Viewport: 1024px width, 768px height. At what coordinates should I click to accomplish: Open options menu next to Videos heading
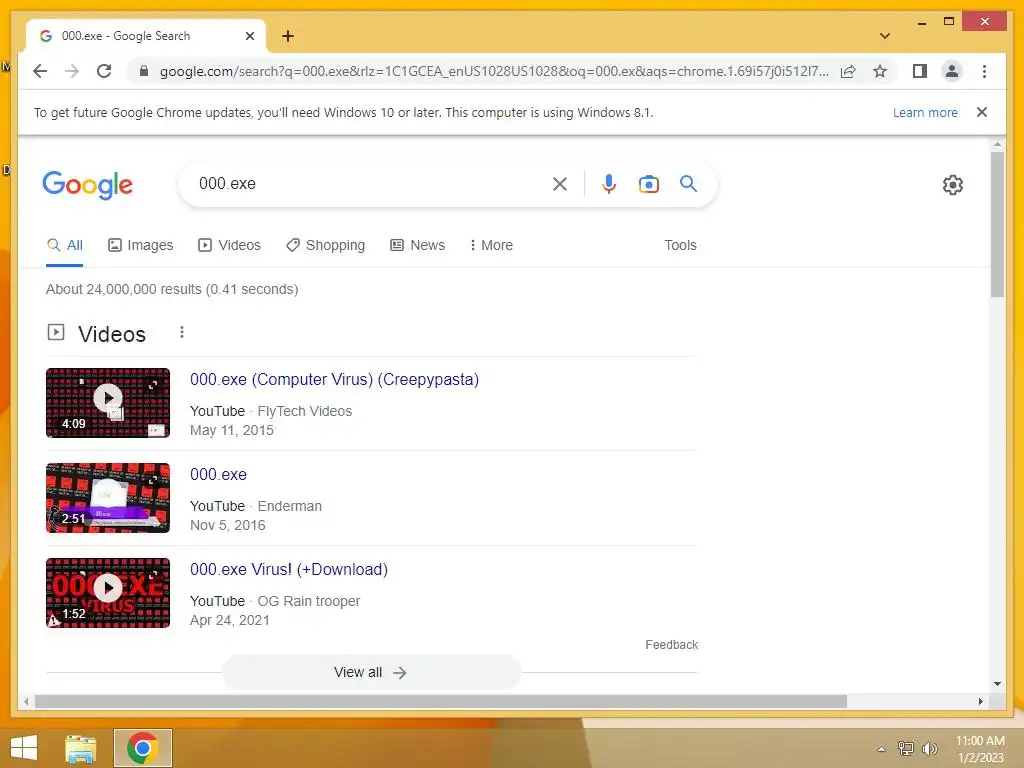pos(182,333)
